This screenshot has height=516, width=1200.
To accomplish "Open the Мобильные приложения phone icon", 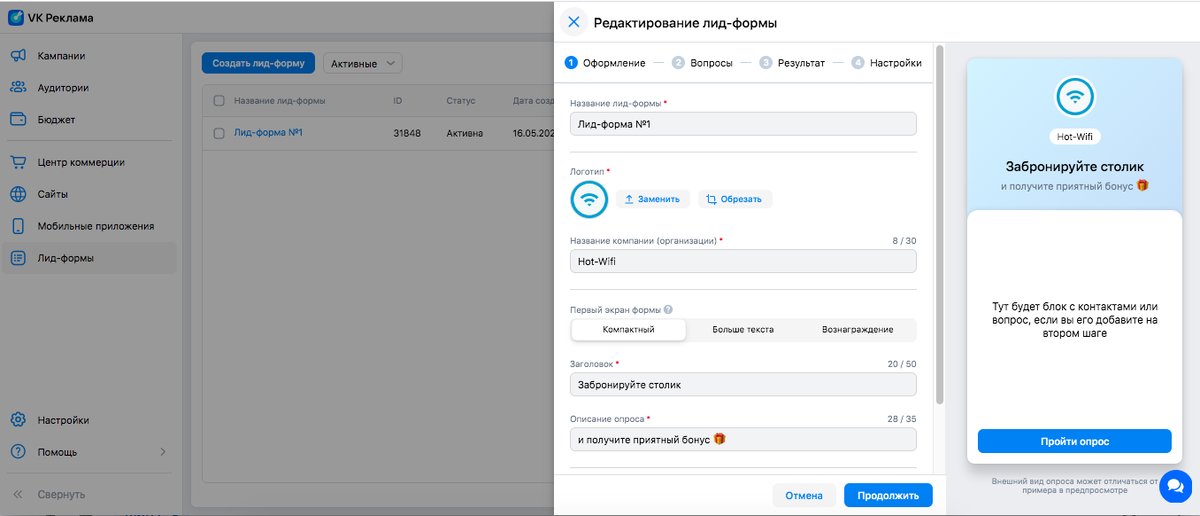I will 18,226.
